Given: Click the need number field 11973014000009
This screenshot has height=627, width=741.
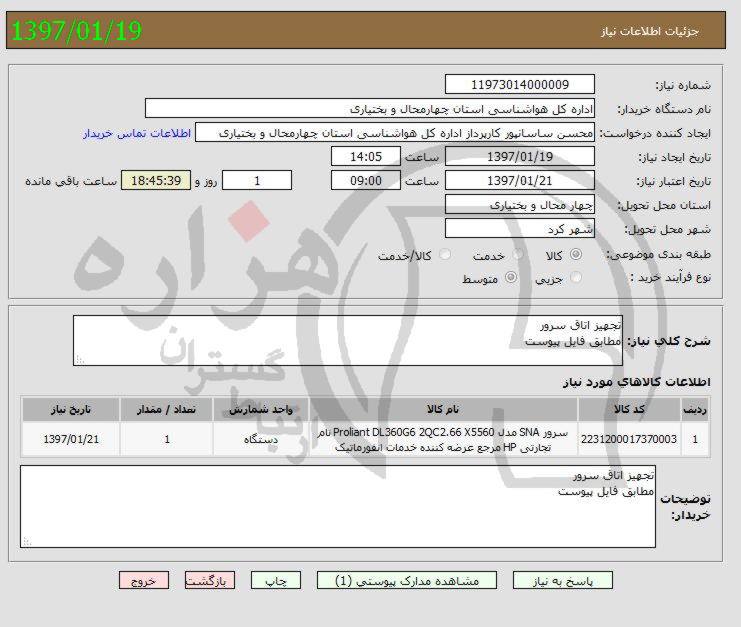Looking at the screenshot, I should tap(520, 85).
